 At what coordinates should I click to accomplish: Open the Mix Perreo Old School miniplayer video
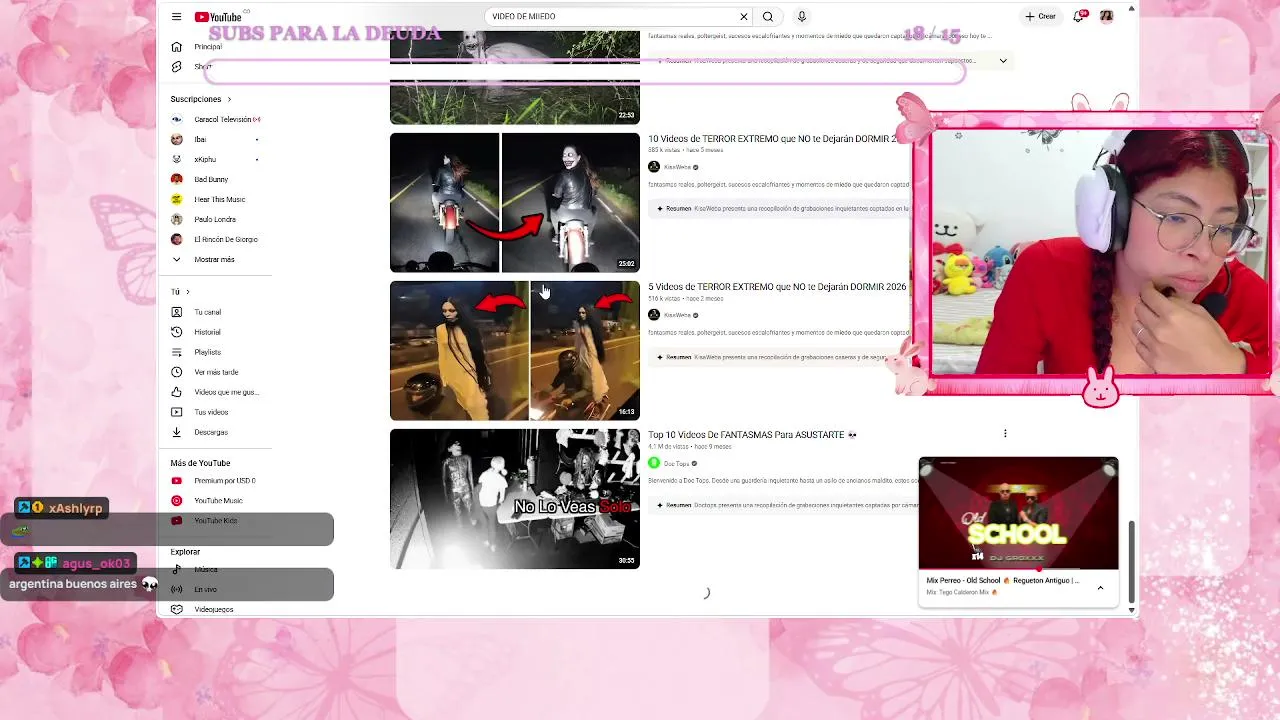(1018, 514)
